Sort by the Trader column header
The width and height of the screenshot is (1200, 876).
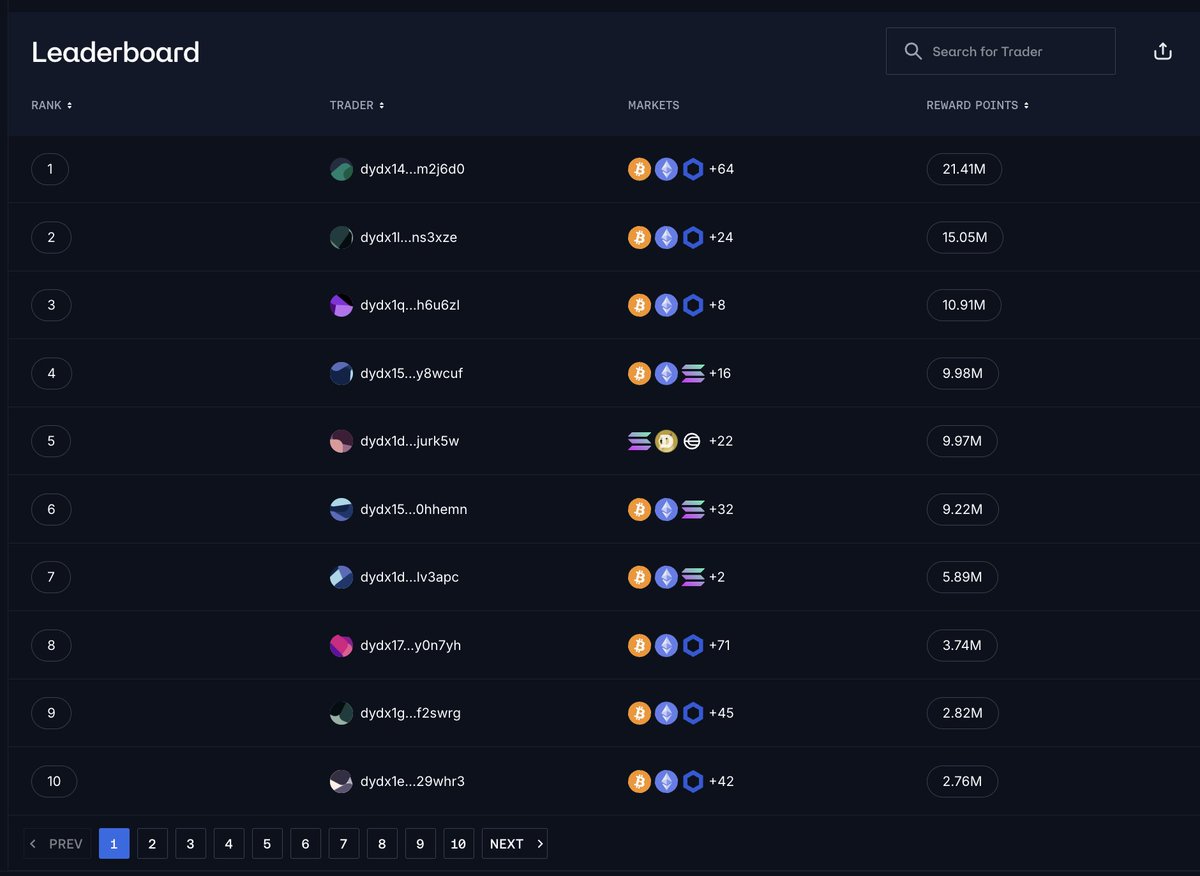357,105
